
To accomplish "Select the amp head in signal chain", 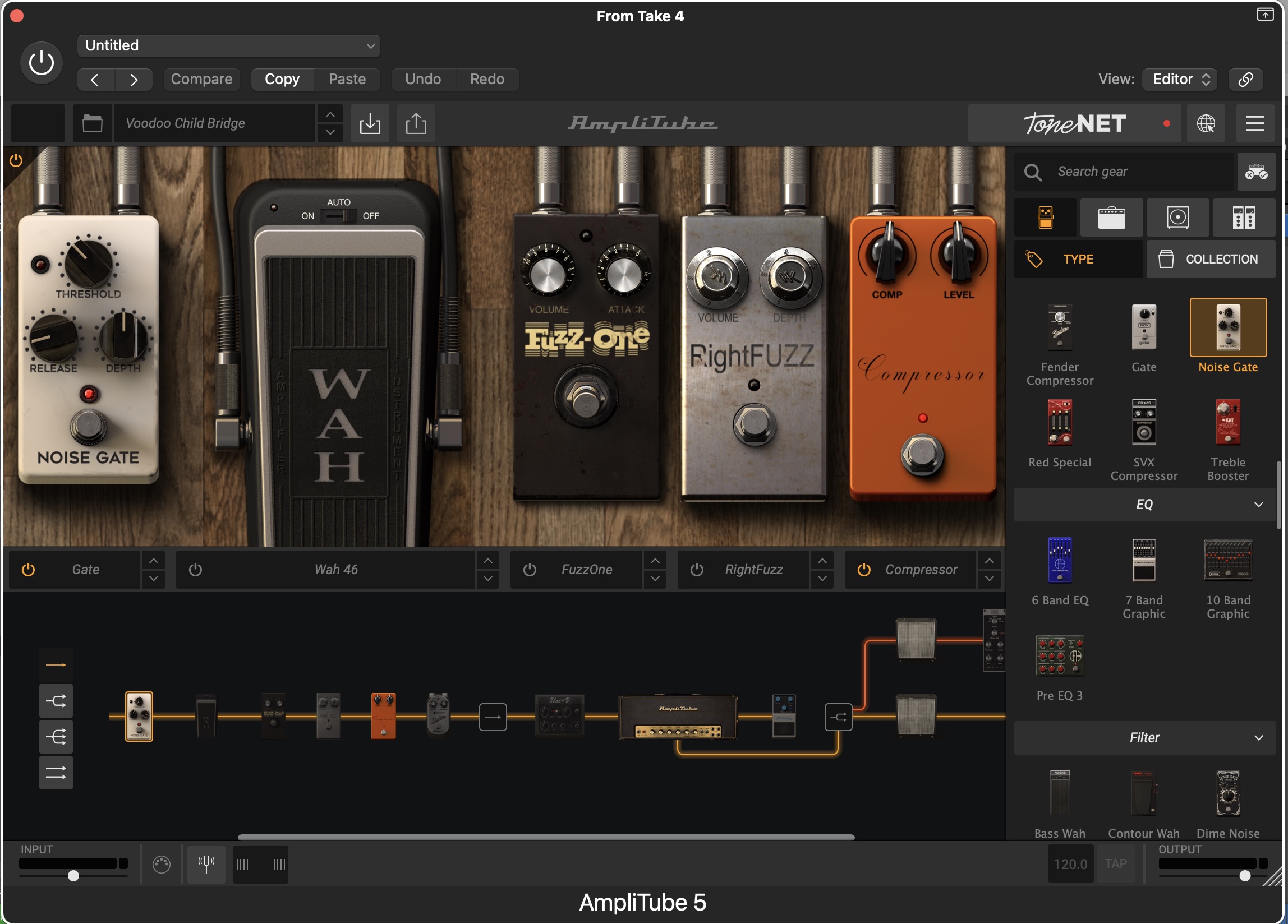I will 678,718.
